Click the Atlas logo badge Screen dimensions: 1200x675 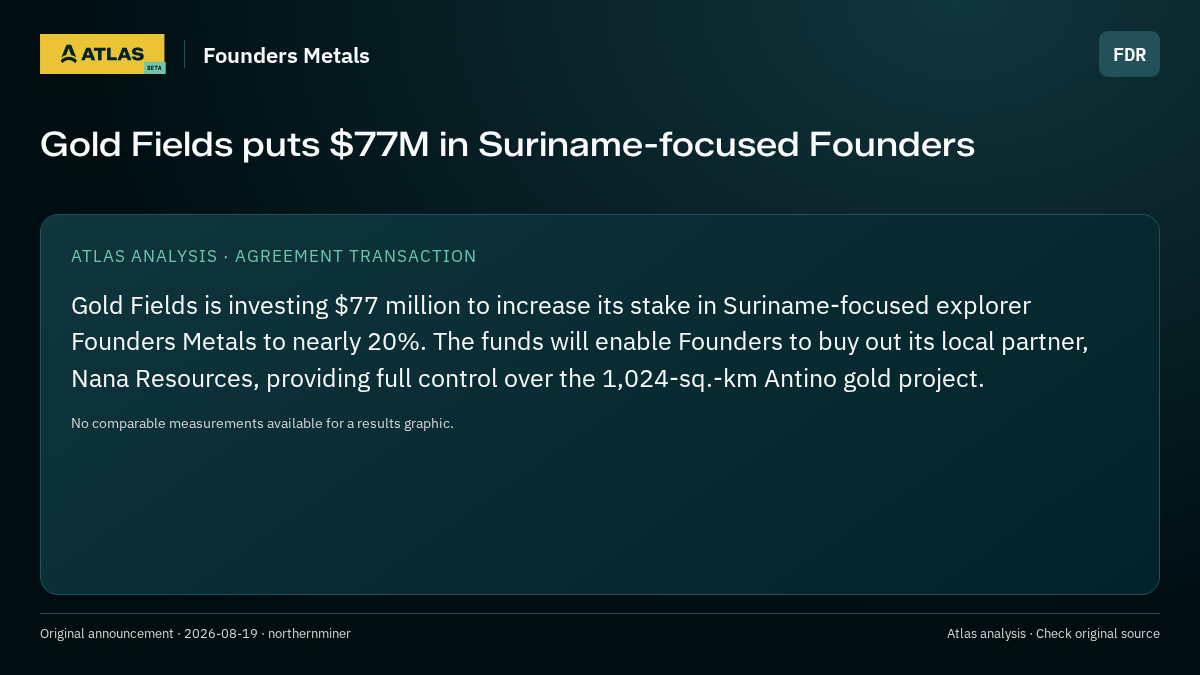102,54
